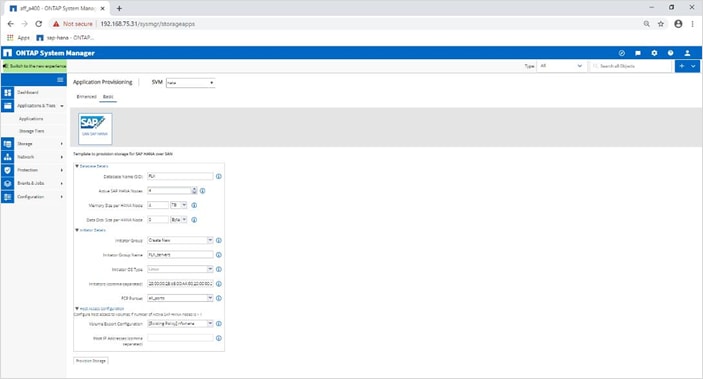Show info for Data Disk Size per HANA Node
This screenshot has width=703, height=379.
(194, 220)
